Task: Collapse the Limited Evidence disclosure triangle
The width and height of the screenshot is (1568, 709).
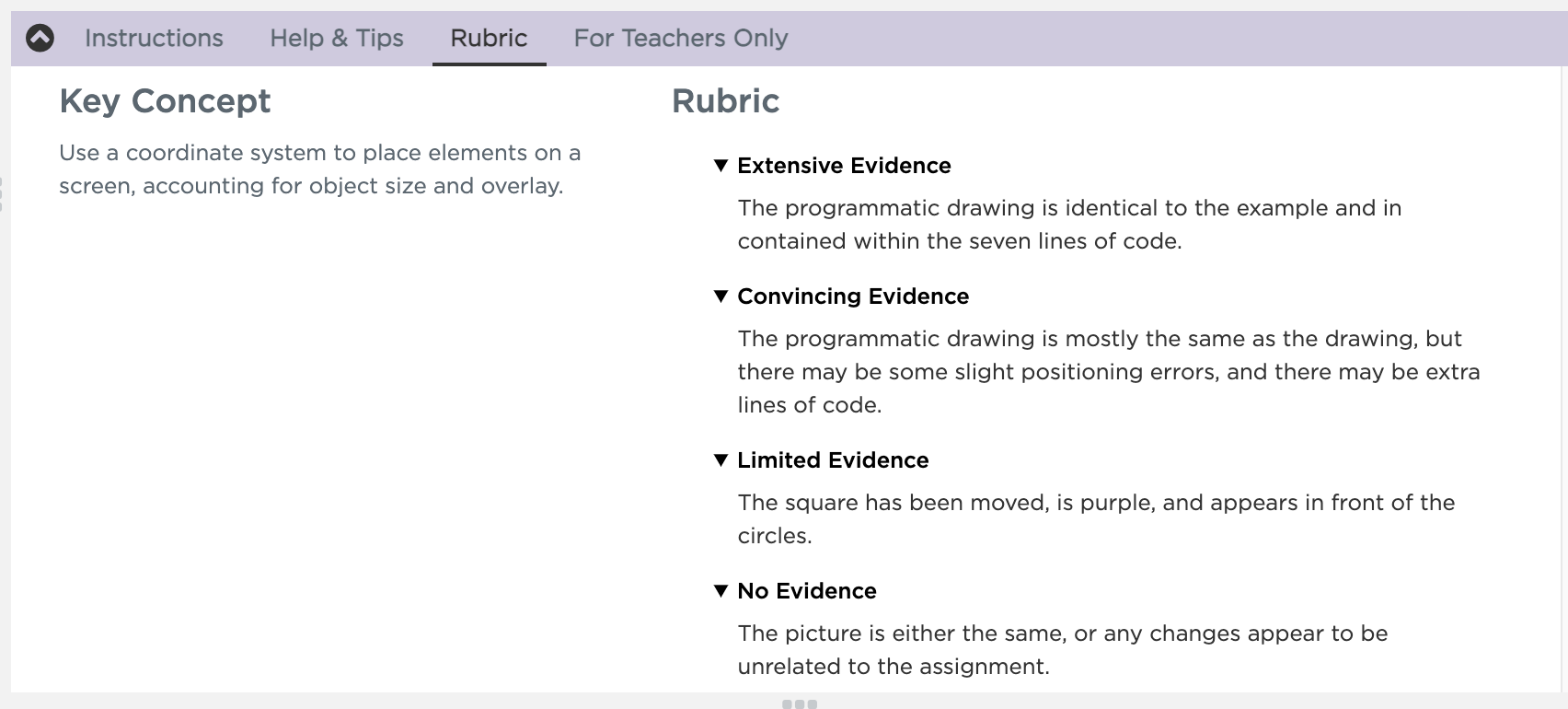Action: [x=721, y=460]
